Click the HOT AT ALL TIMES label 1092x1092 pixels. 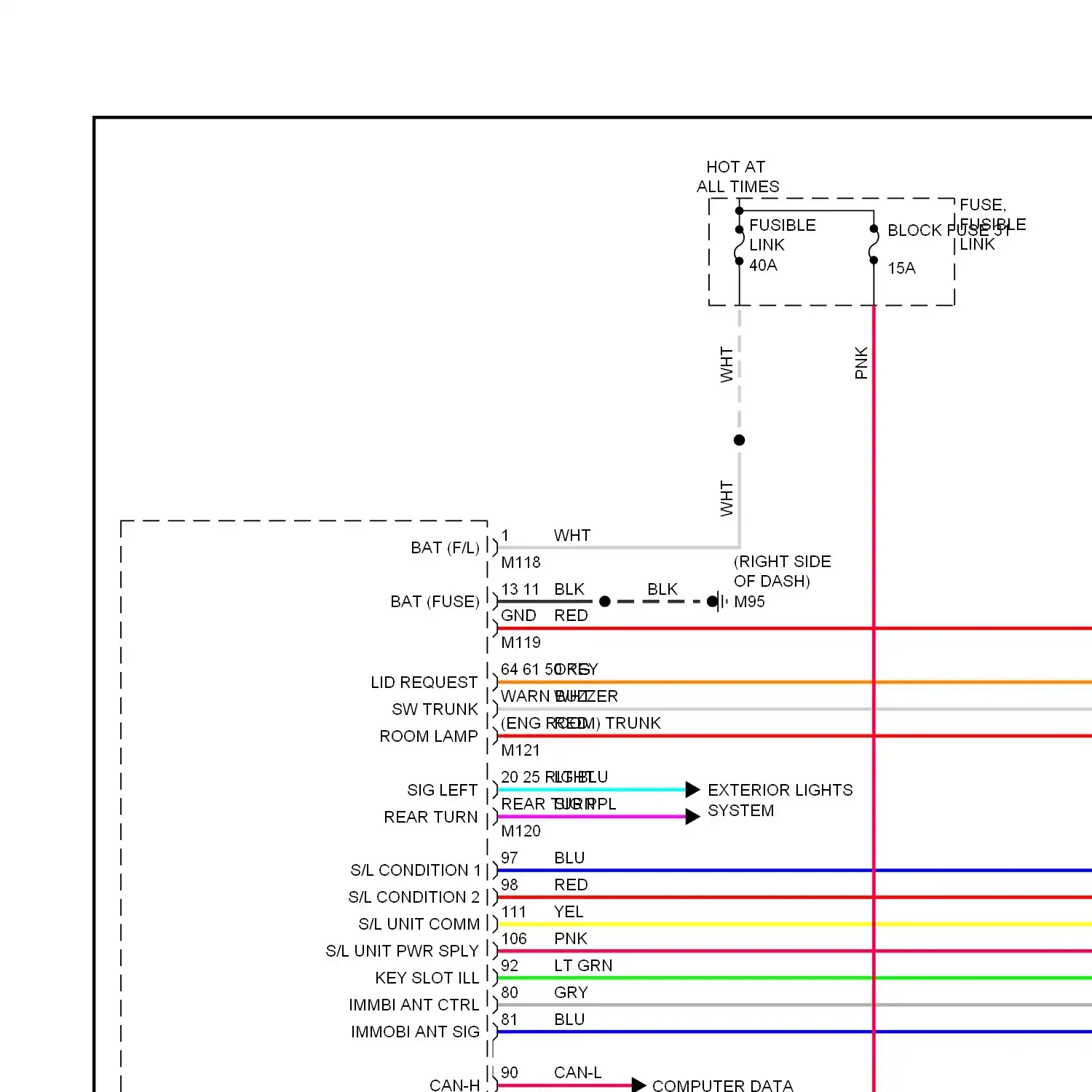(737, 177)
